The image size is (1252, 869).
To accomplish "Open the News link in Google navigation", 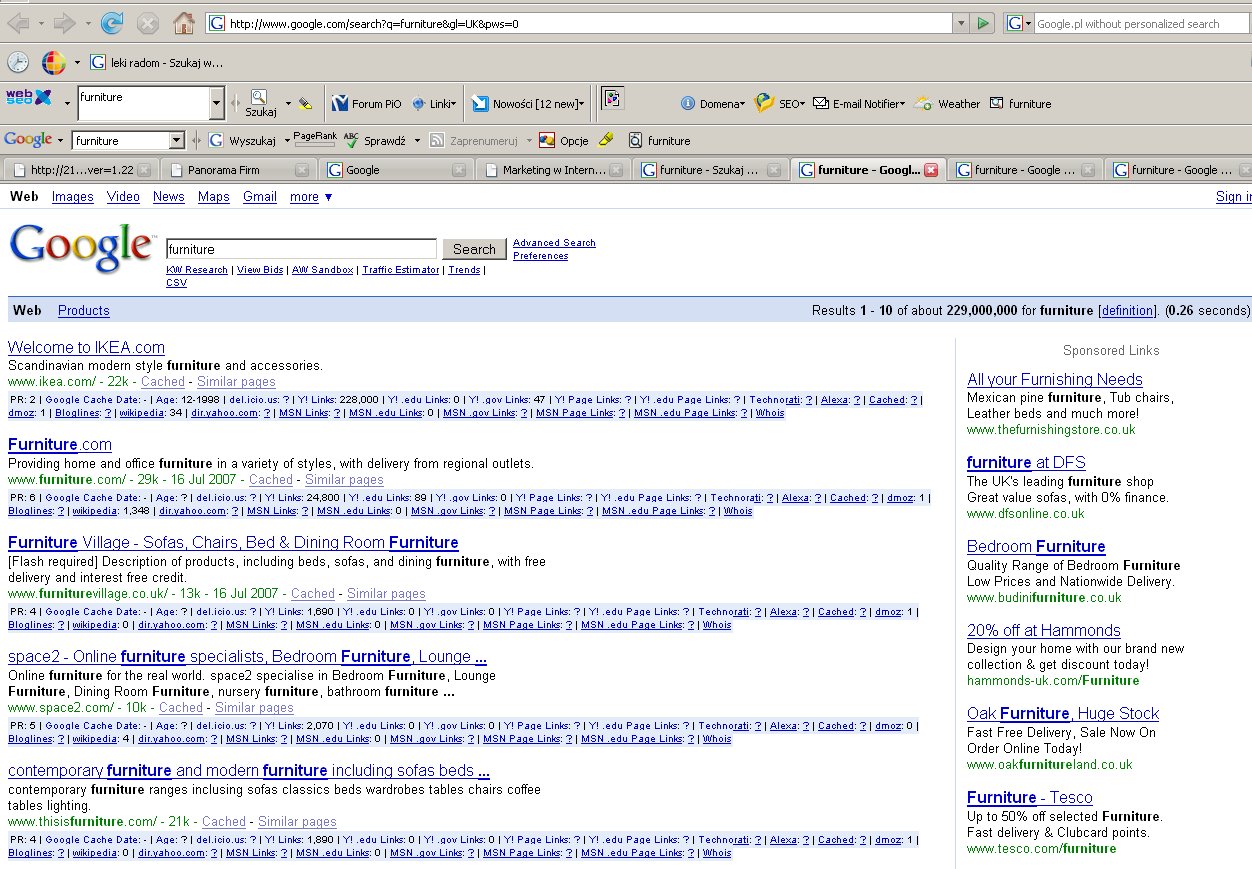I will 169,197.
